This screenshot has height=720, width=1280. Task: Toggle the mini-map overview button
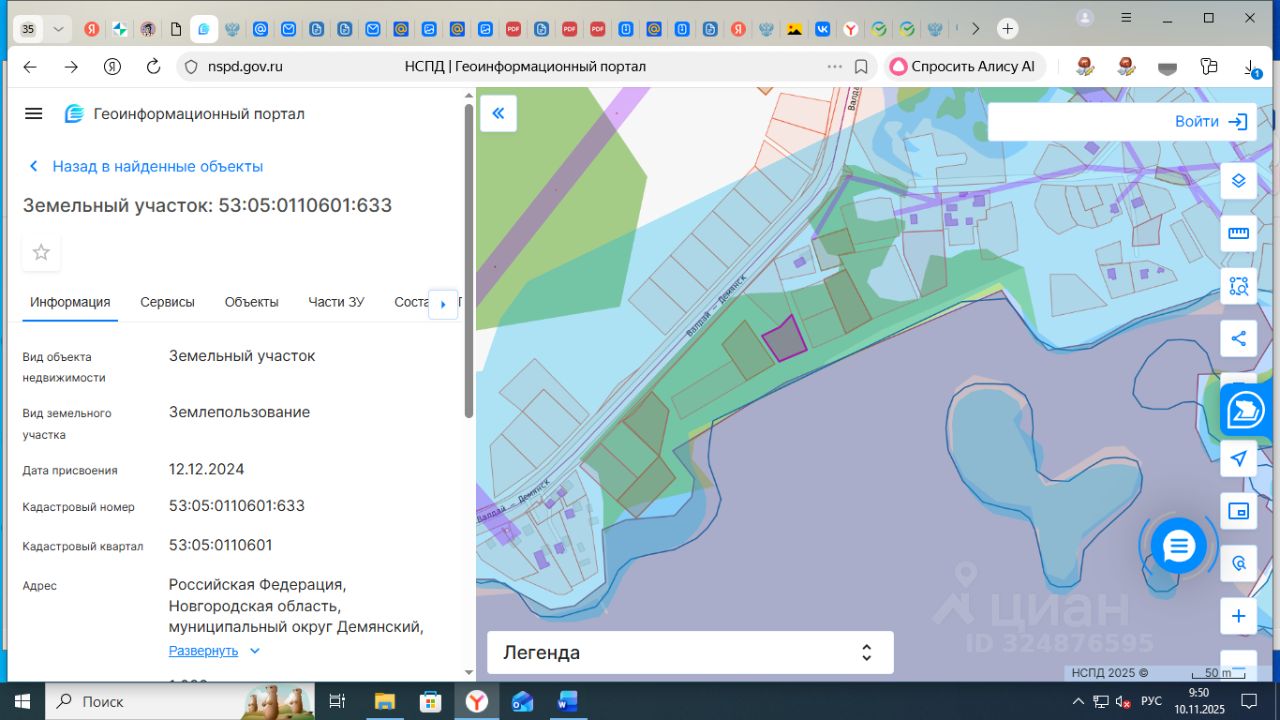click(1238, 511)
